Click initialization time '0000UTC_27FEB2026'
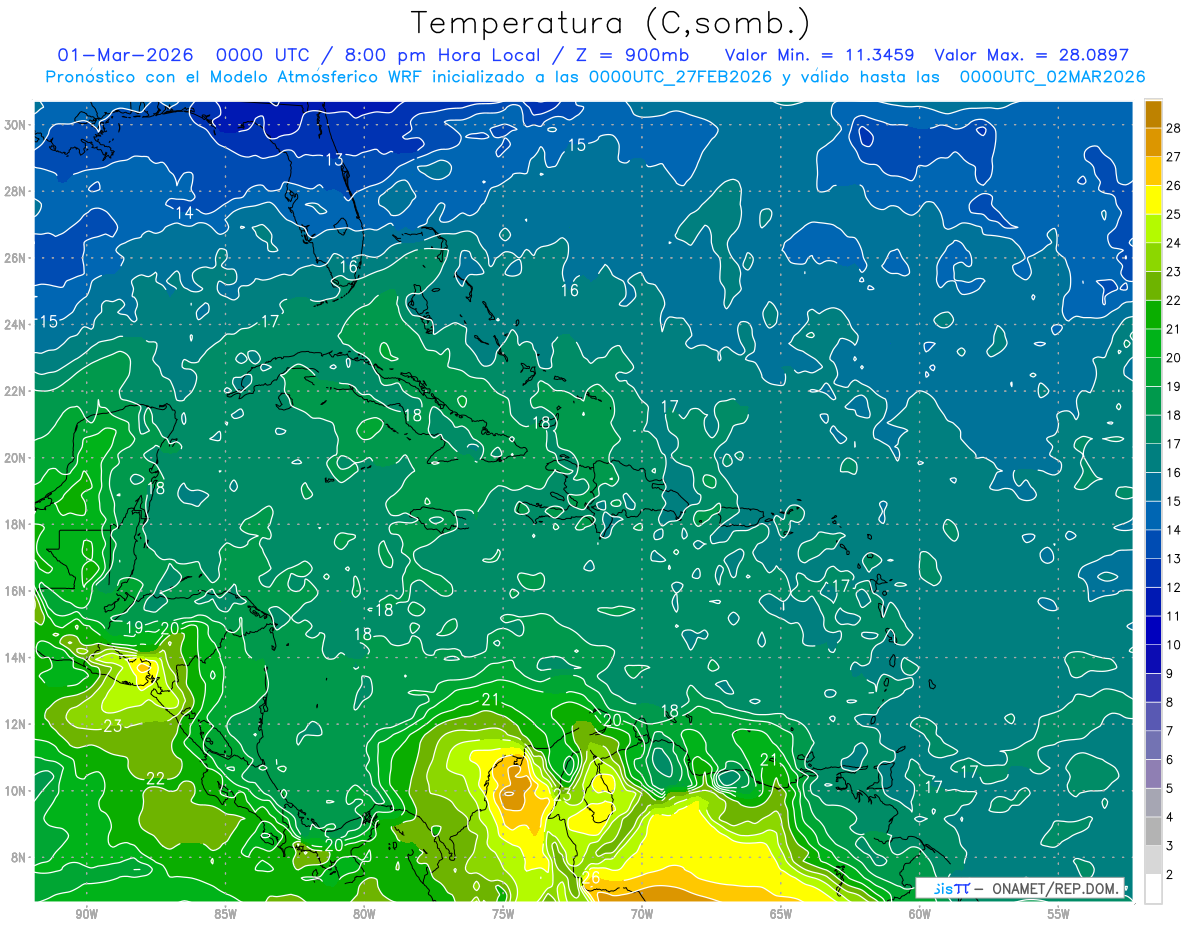Screen dimensions: 1200x927 (680, 77)
